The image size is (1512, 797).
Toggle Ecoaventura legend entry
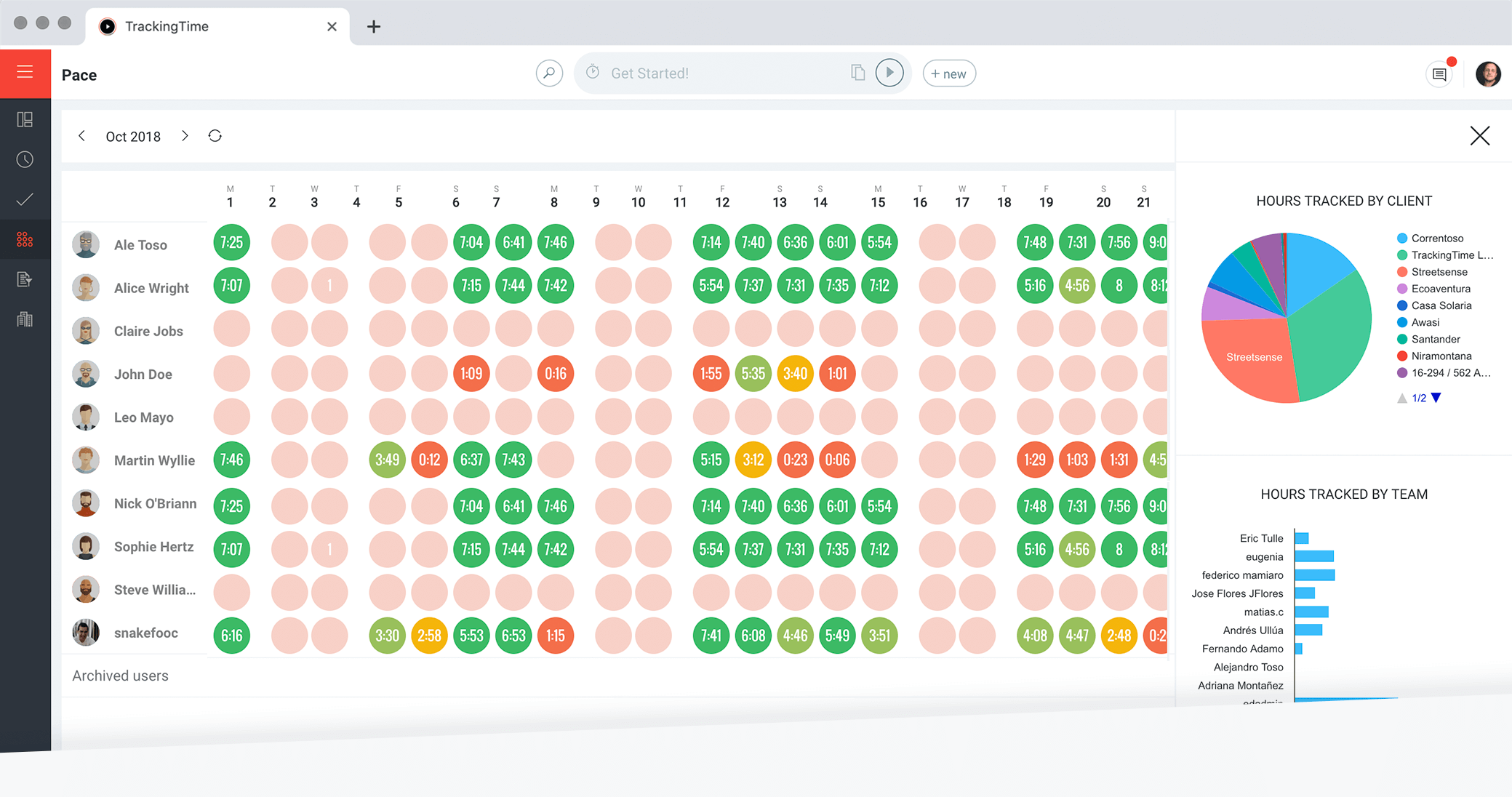[1434, 289]
